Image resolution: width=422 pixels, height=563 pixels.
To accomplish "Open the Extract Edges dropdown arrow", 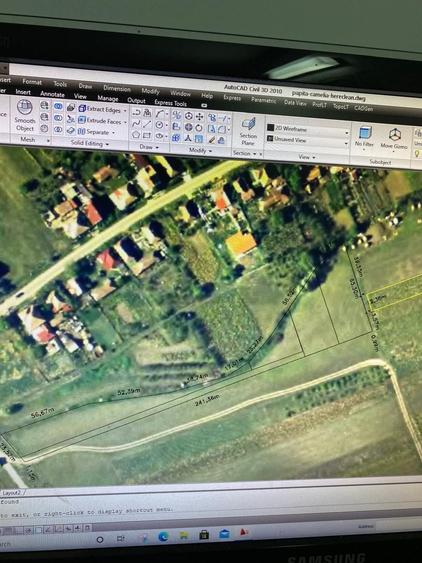I will [125, 110].
